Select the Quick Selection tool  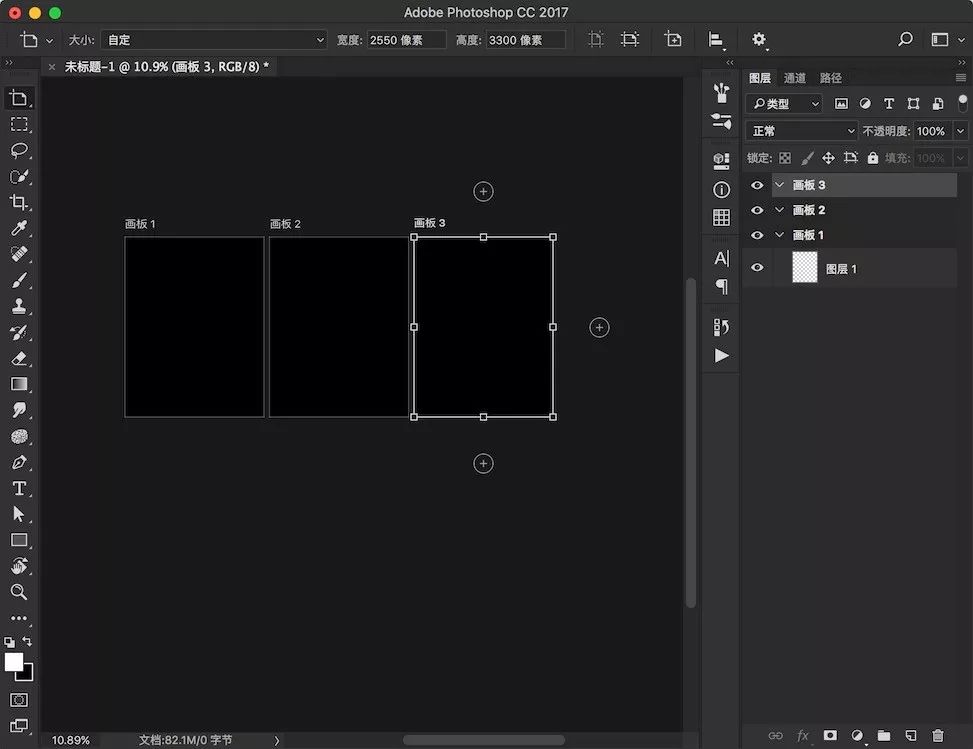[x=19, y=176]
